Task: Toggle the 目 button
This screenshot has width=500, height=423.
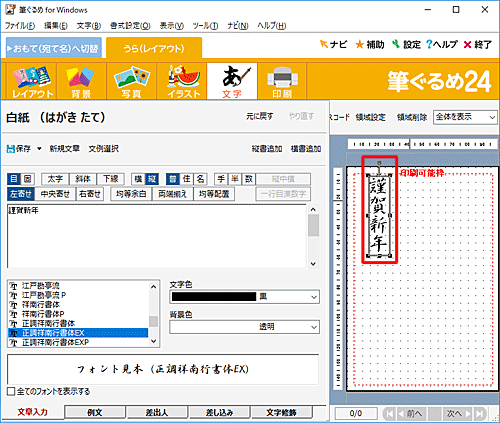Action: coord(14,179)
